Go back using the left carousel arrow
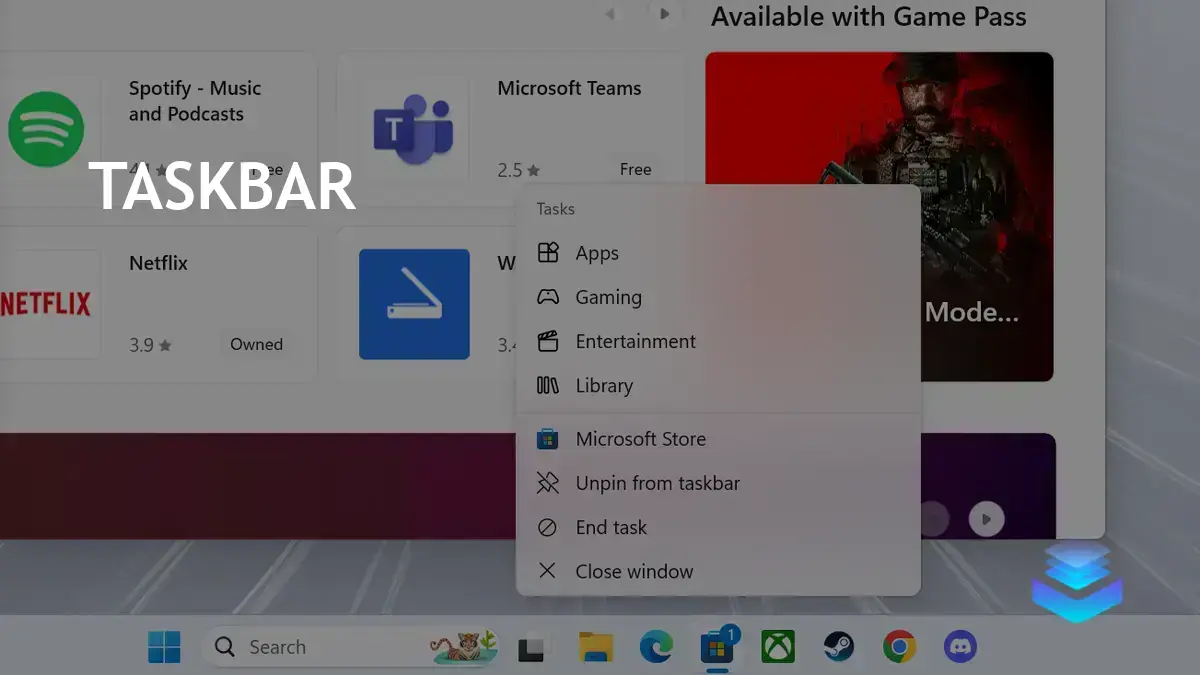1200x675 pixels. tap(610, 14)
